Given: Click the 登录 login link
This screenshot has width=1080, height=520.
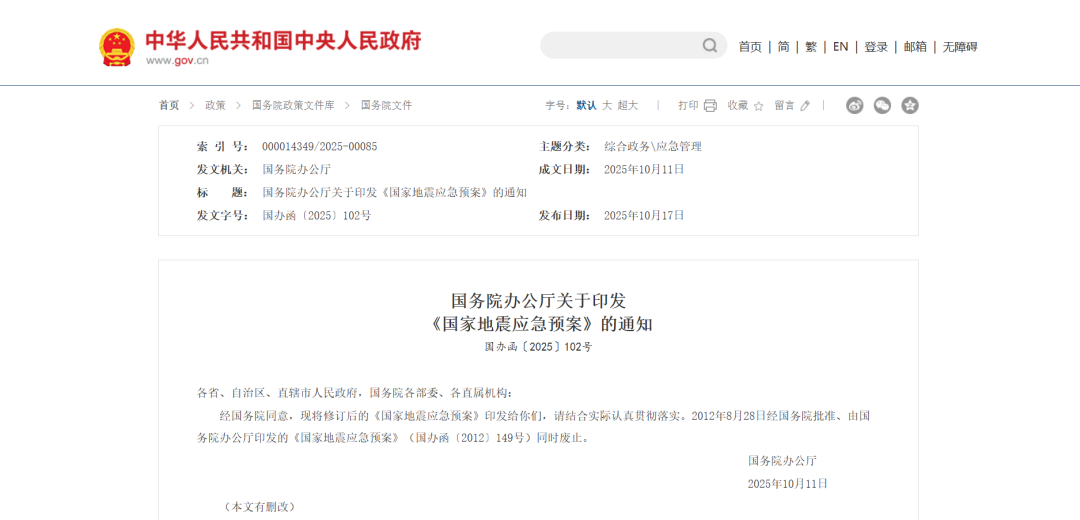Looking at the screenshot, I should click(x=876, y=47).
